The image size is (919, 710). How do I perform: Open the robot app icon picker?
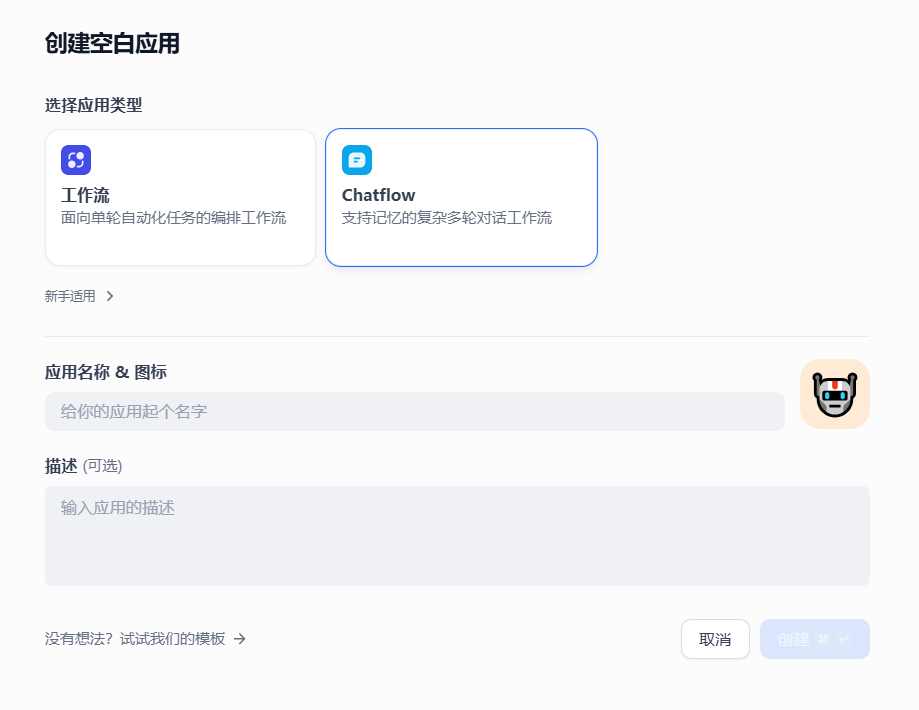(834, 394)
